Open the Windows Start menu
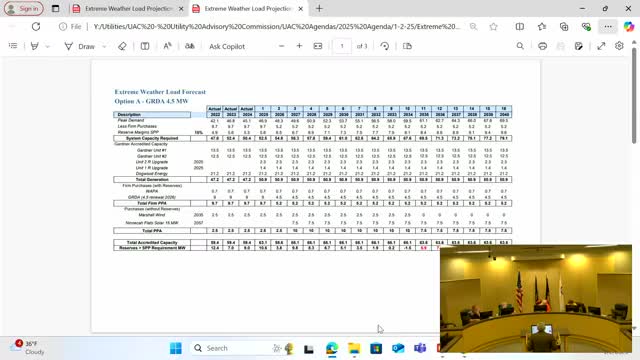The image size is (640, 360). point(176,348)
